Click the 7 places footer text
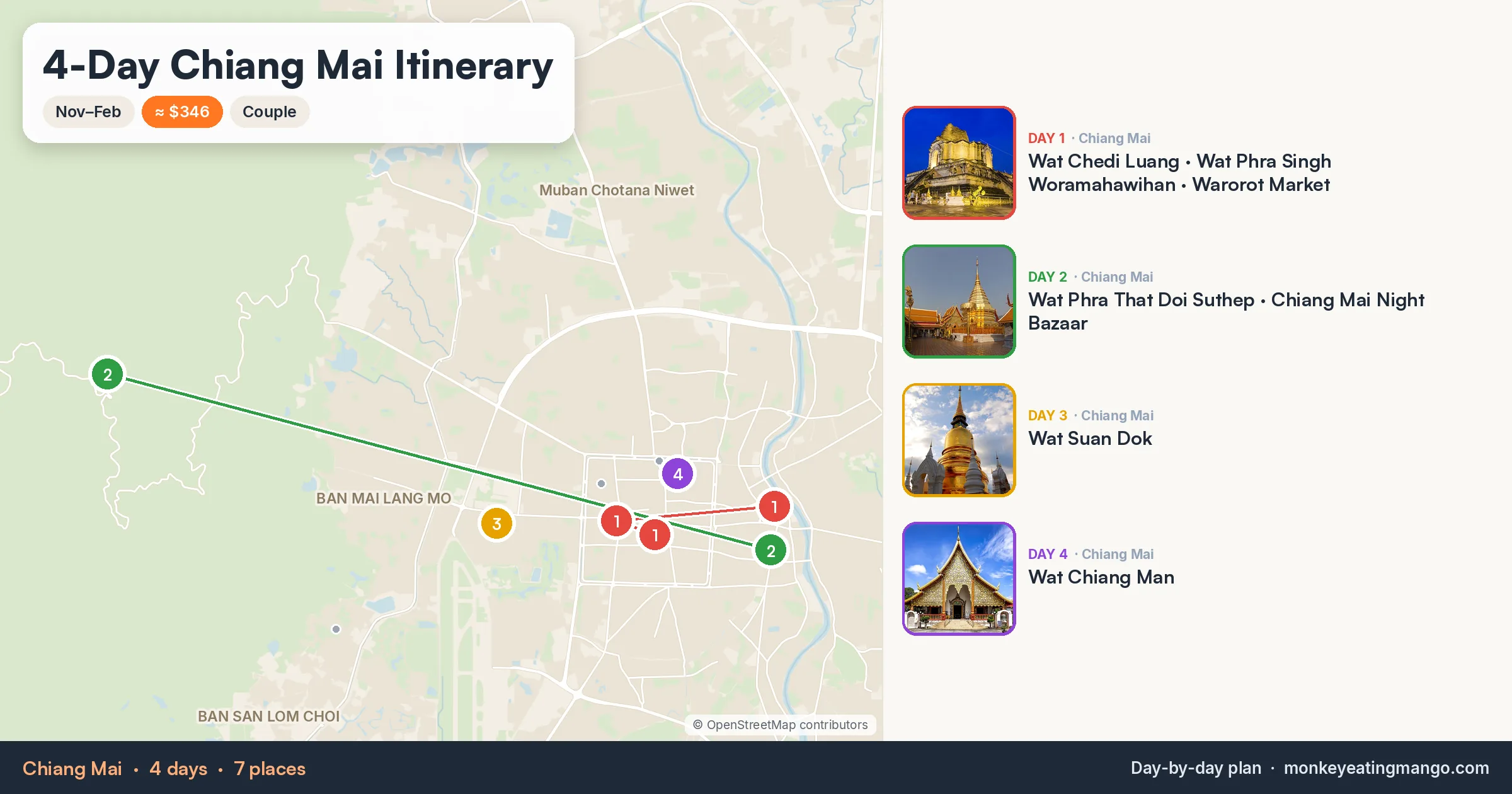The image size is (1512, 794). 270,769
